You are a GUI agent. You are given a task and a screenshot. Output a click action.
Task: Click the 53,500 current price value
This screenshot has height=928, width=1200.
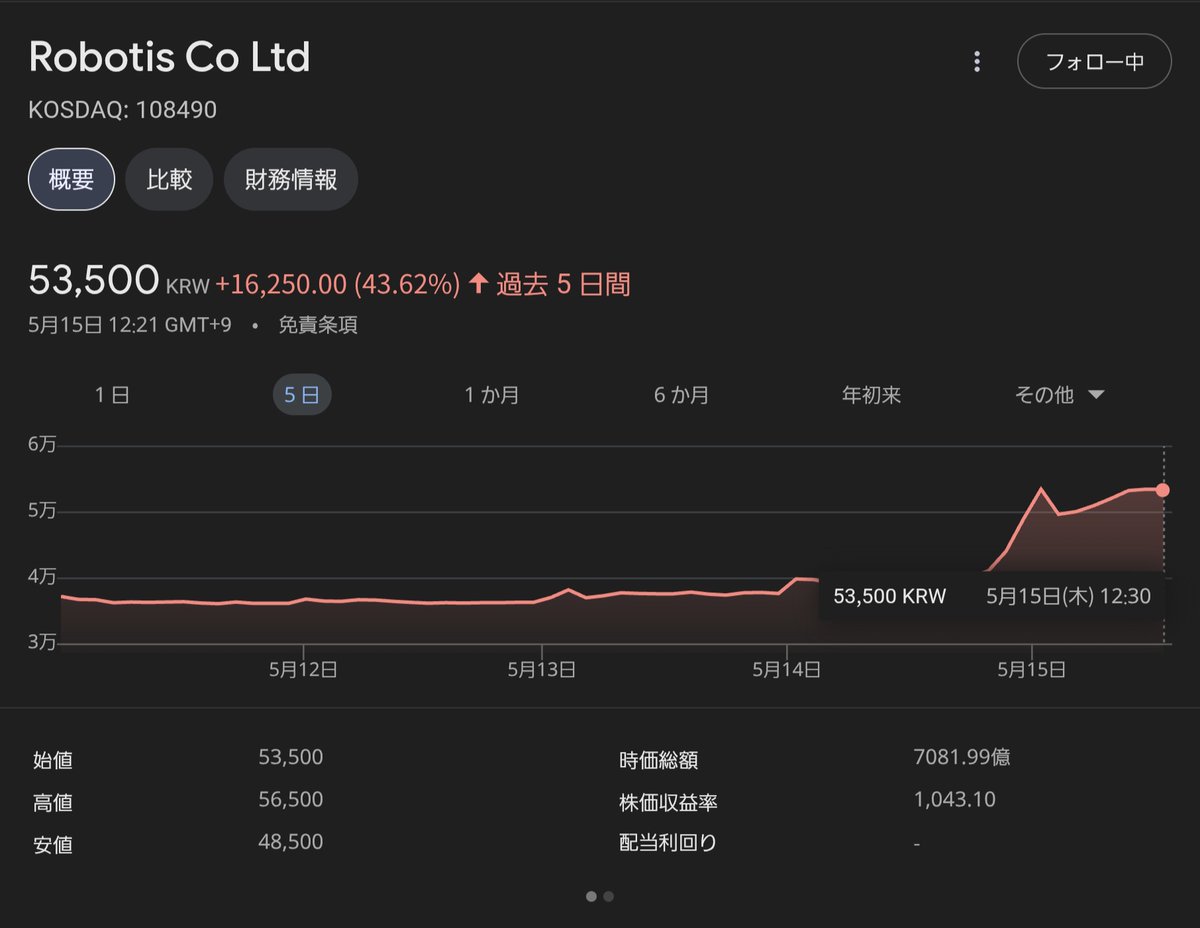coord(94,280)
